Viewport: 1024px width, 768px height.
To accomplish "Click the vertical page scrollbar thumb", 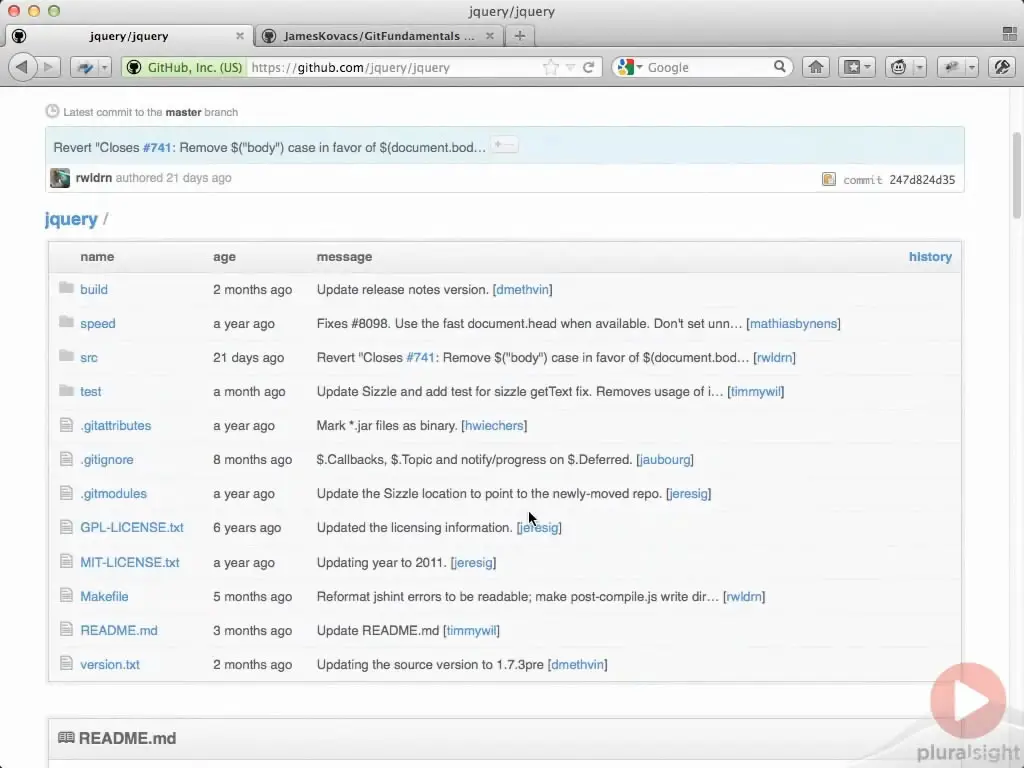I will tap(1016, 175).
